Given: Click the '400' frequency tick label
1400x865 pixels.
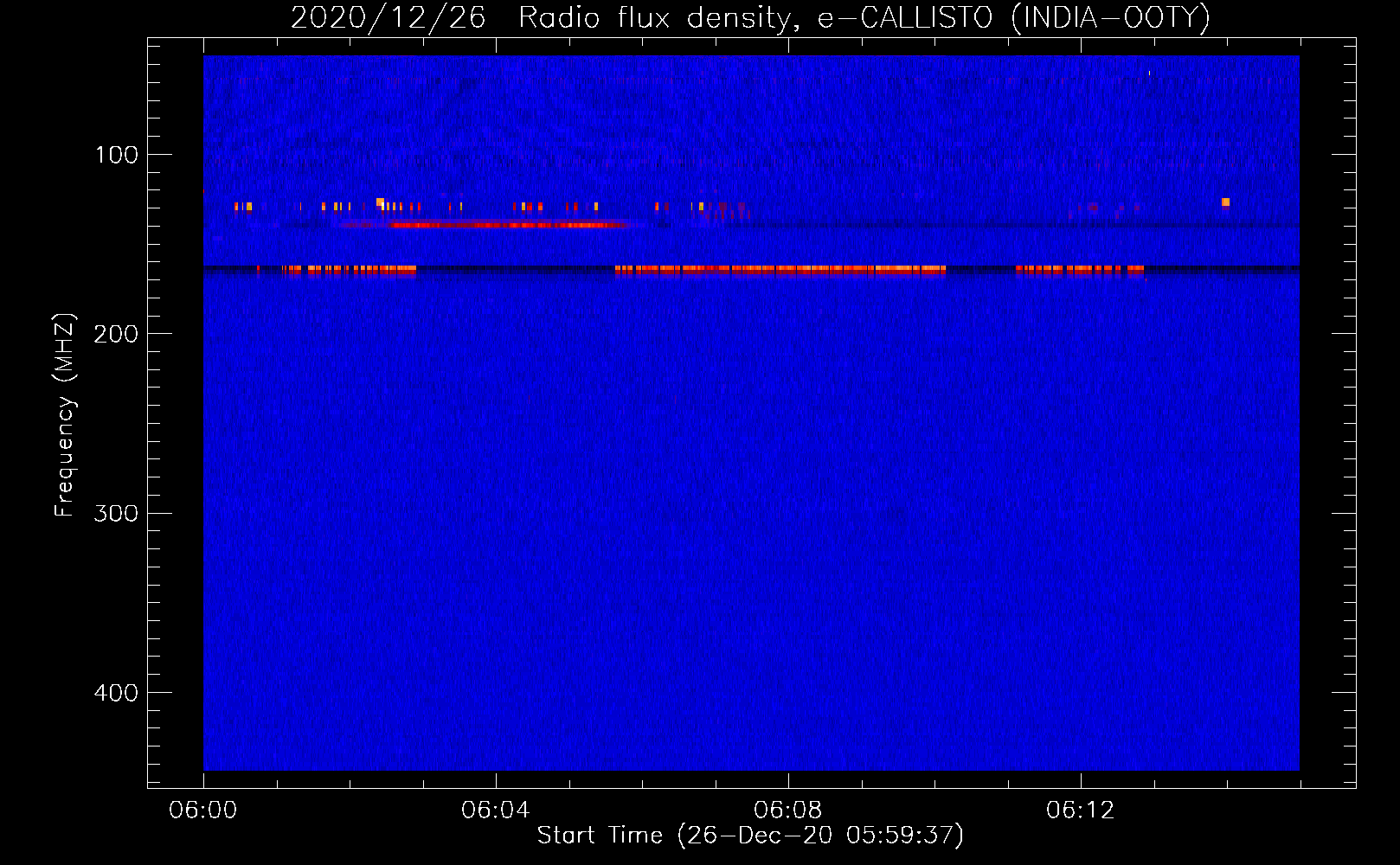Looking at the screenshot, I should click(117, 693).
